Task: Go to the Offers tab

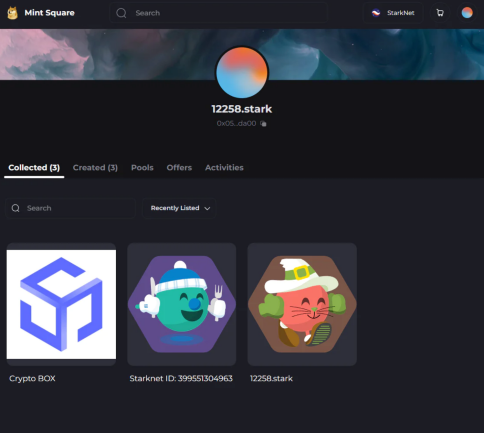Action: [x=179, y=167]
